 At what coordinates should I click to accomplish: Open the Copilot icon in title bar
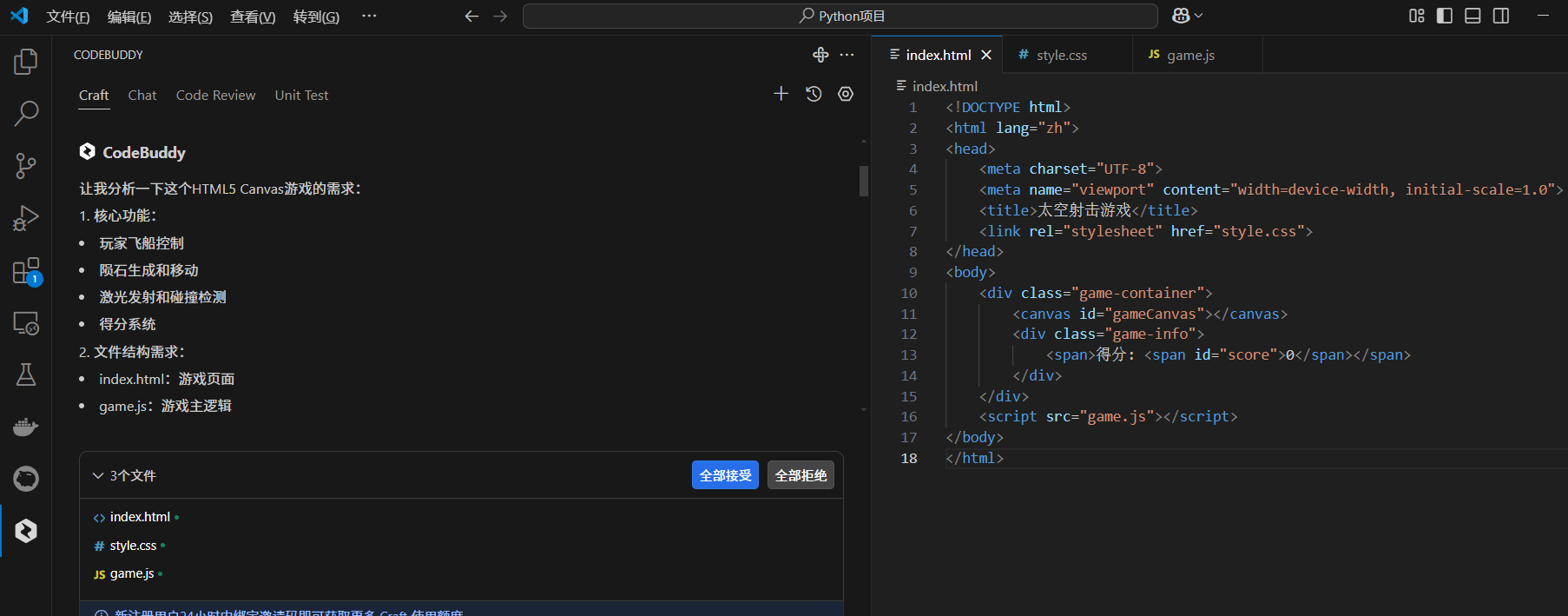pyautogui.click(x=1181, y=16)
